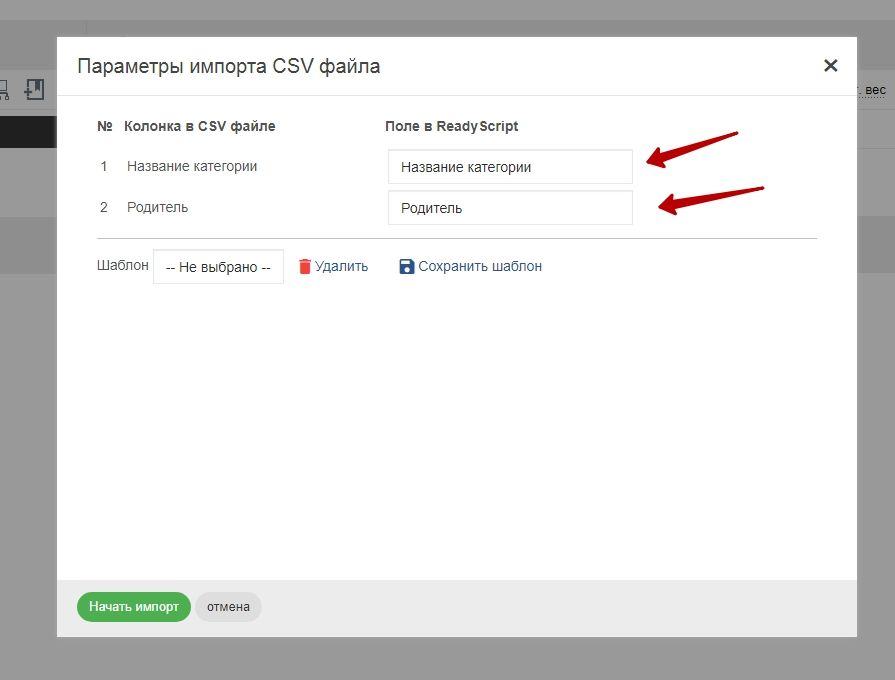Start import with 'Начать импорт' button
The height and width of the screenshot is (680, 895).
(x=134, y=606)
